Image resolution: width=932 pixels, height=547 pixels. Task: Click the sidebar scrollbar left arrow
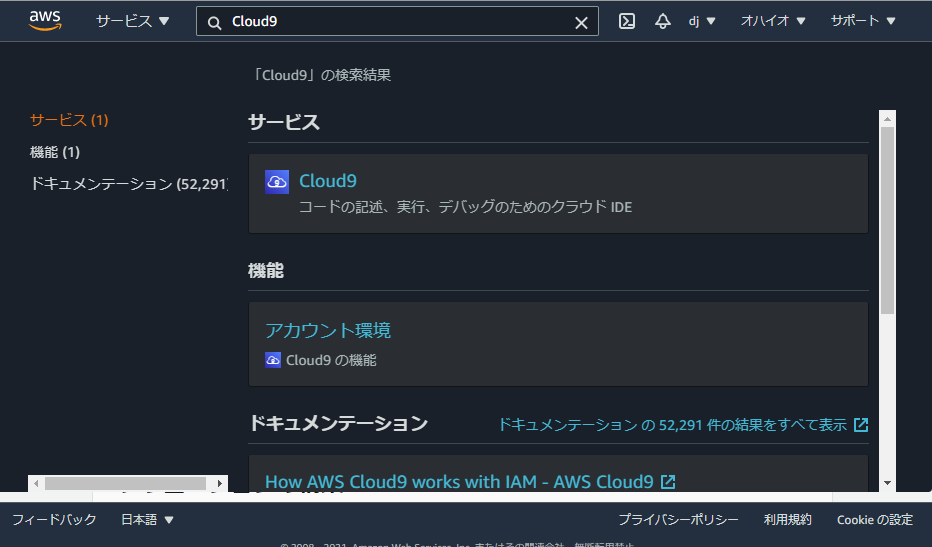[36, 483]
